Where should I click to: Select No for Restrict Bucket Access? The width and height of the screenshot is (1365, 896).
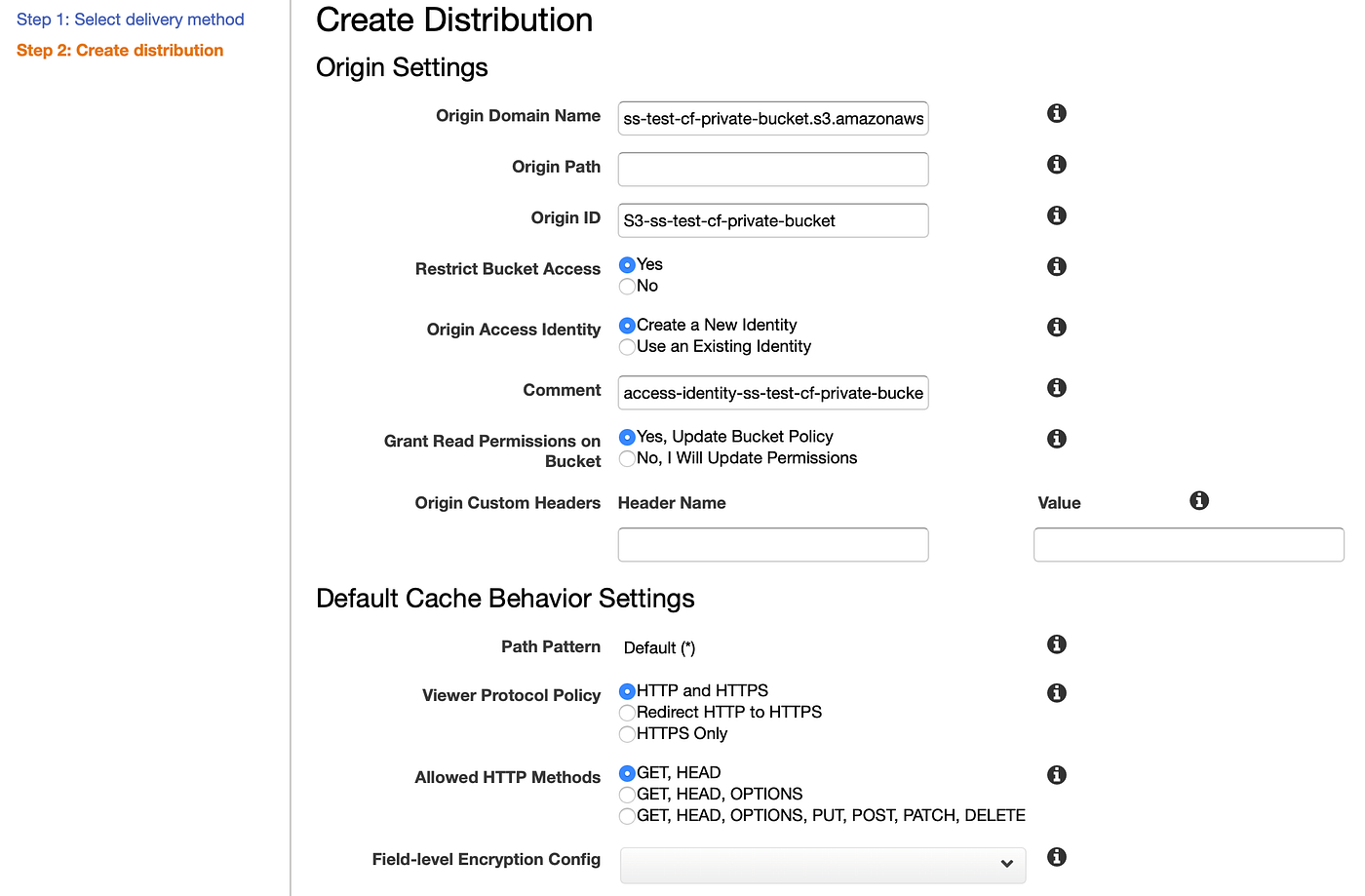click(x=627, y=286)
